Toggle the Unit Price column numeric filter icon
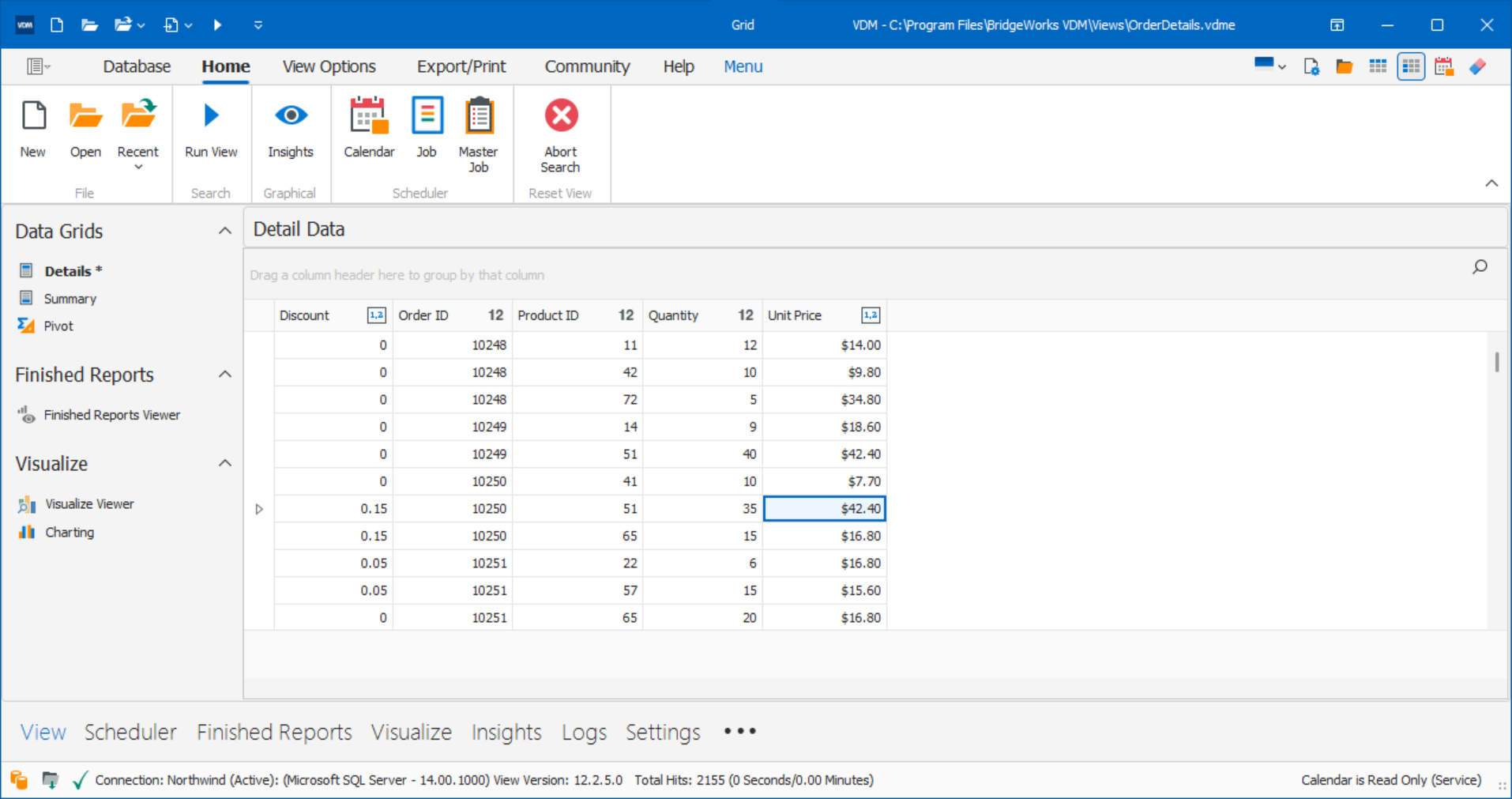 coord(870,315)
